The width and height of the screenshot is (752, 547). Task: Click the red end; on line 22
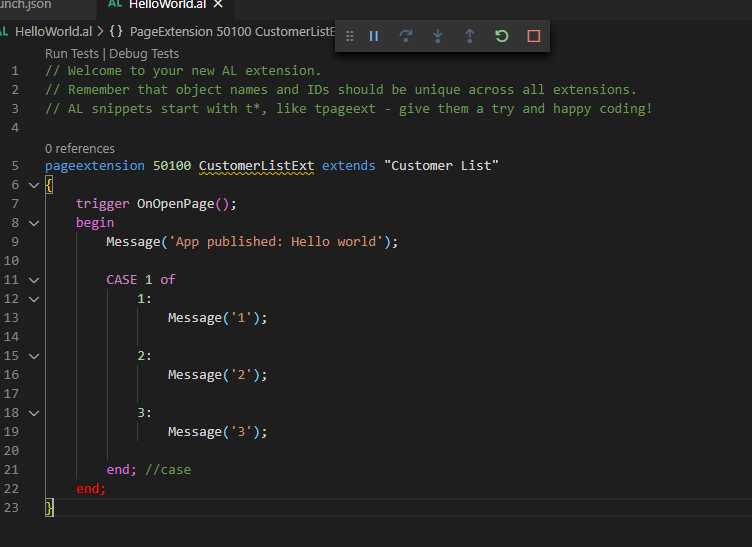(x=91, y=489)
